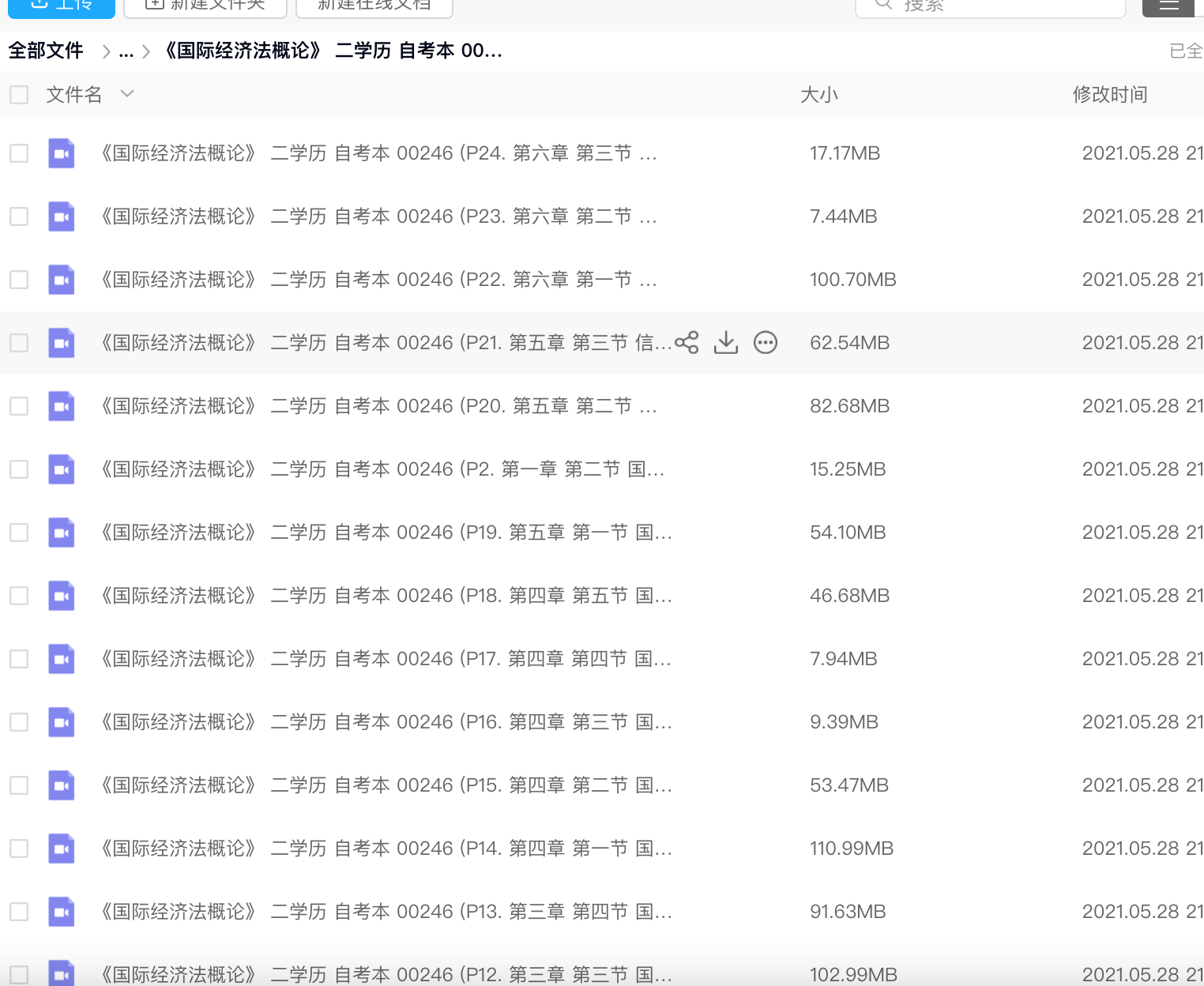
Task: Open the 《国际经济法概论》 folder breadcrumb
Action: tap(331, 51)
